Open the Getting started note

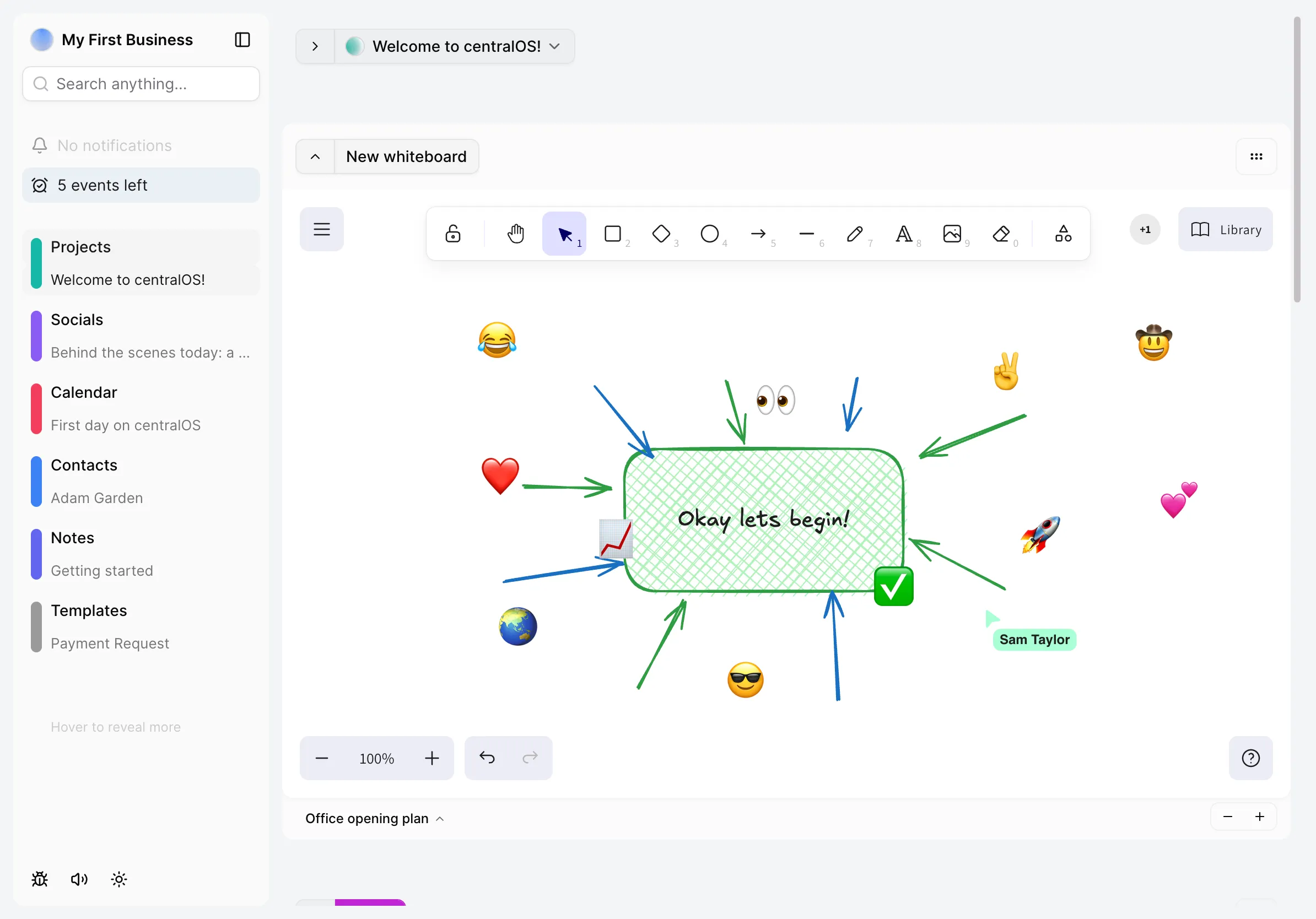pos(102,571)
